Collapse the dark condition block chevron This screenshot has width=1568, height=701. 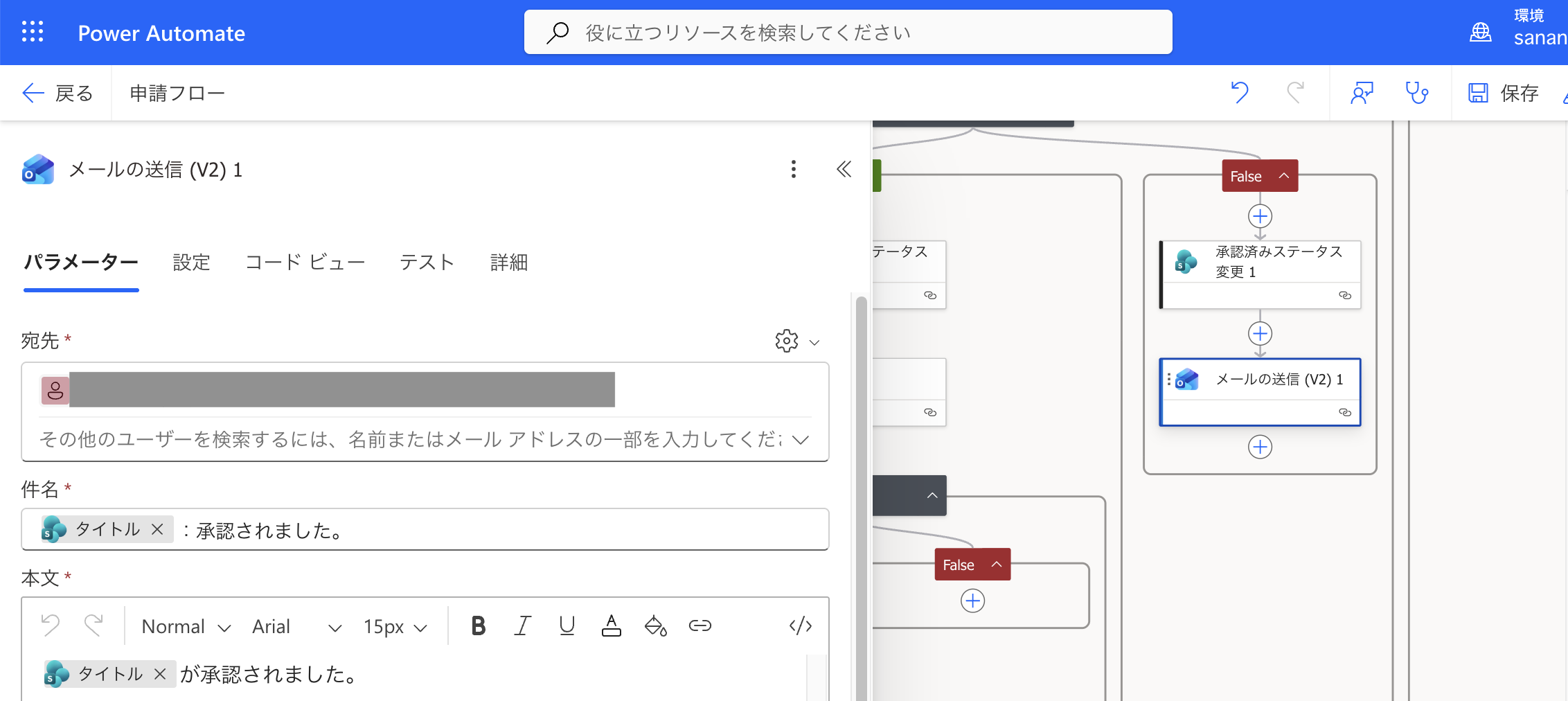click(932, 495)
